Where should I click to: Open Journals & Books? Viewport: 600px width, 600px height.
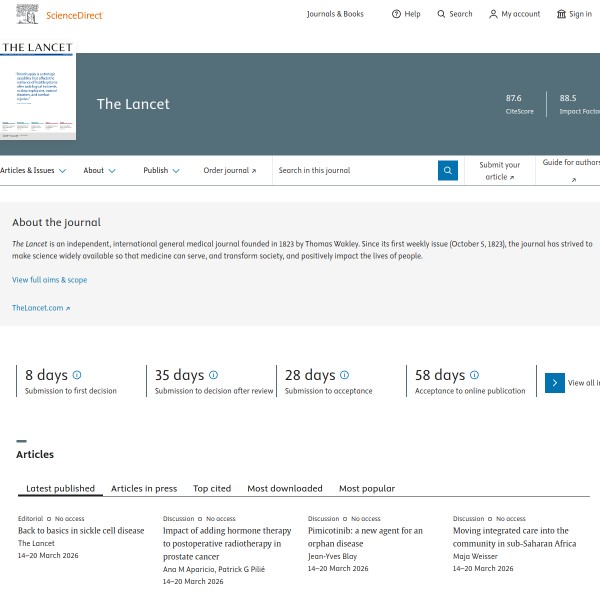coord(335,14)
